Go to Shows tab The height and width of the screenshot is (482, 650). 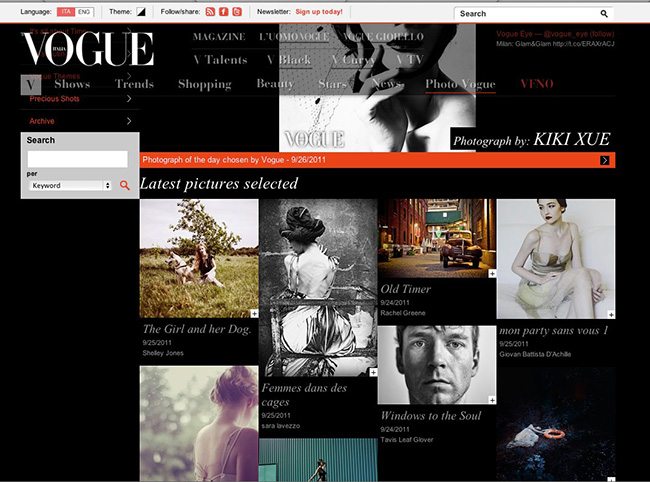(x=72, y=84)
